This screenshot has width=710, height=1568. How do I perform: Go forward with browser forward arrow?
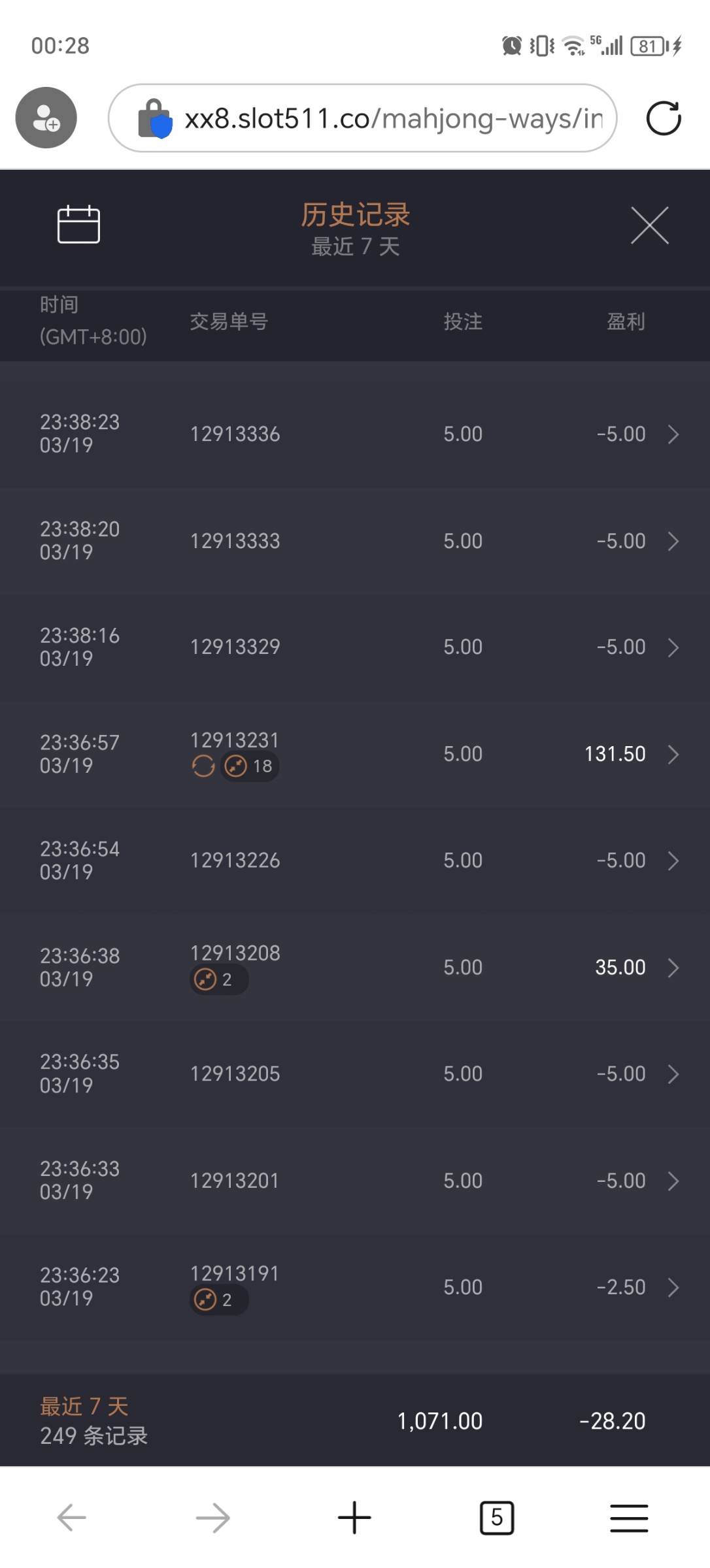tap(213, 1517)
